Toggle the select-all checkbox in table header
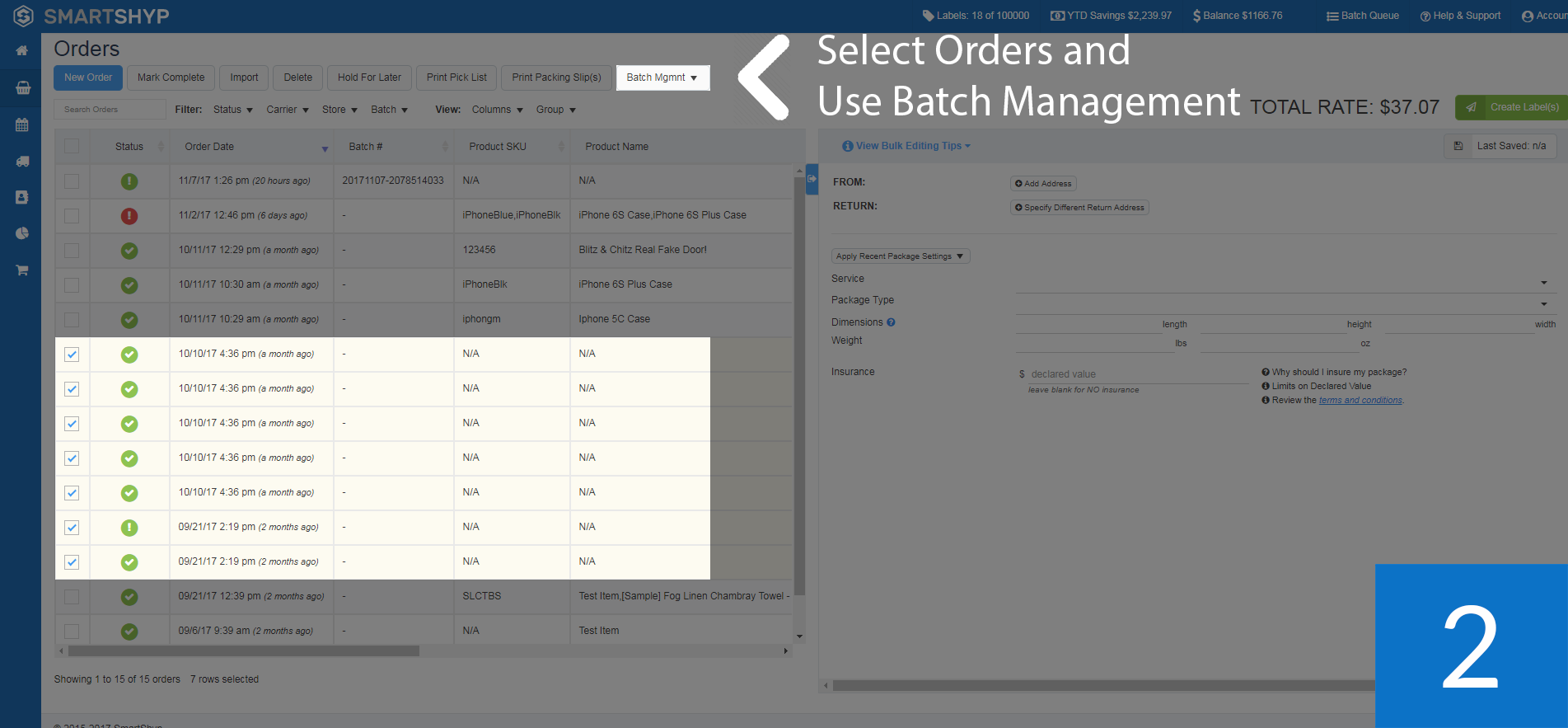 [72, 146]
